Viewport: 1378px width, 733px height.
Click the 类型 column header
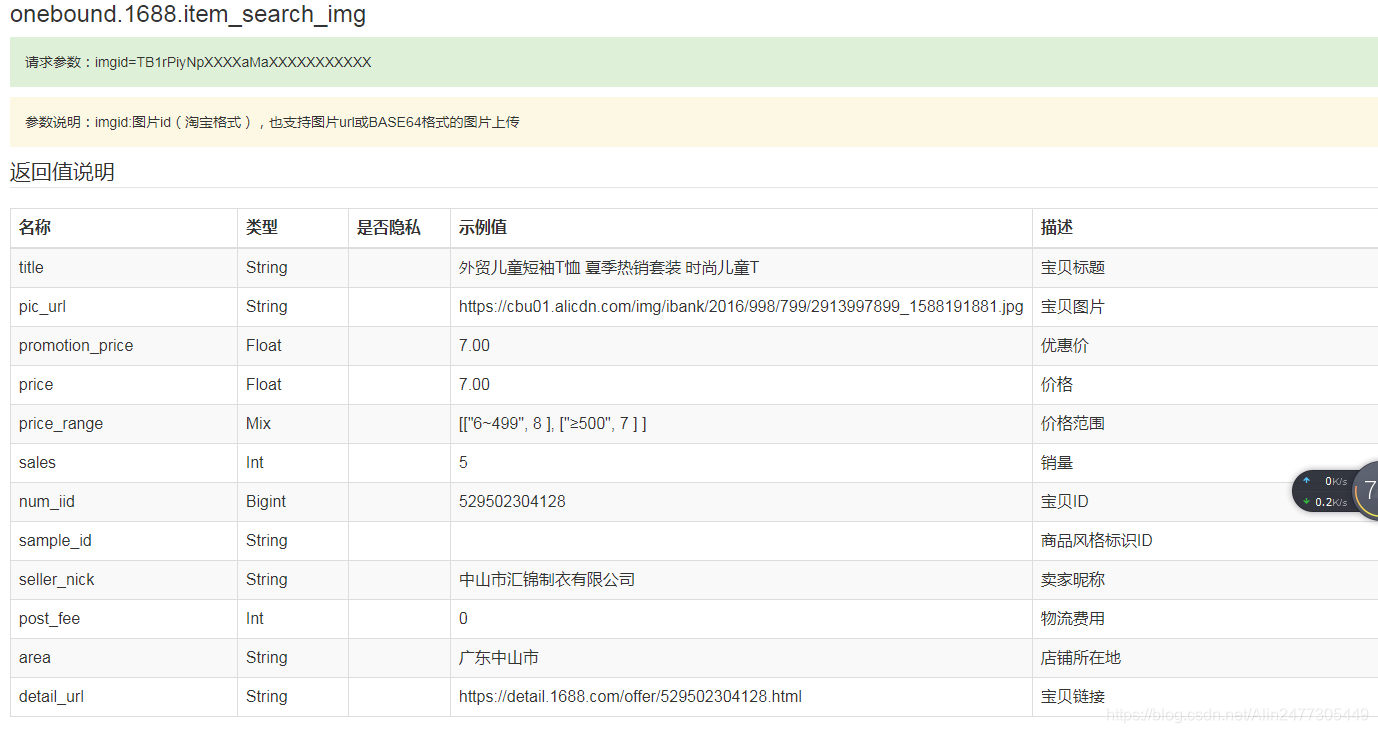click(262, 228)
